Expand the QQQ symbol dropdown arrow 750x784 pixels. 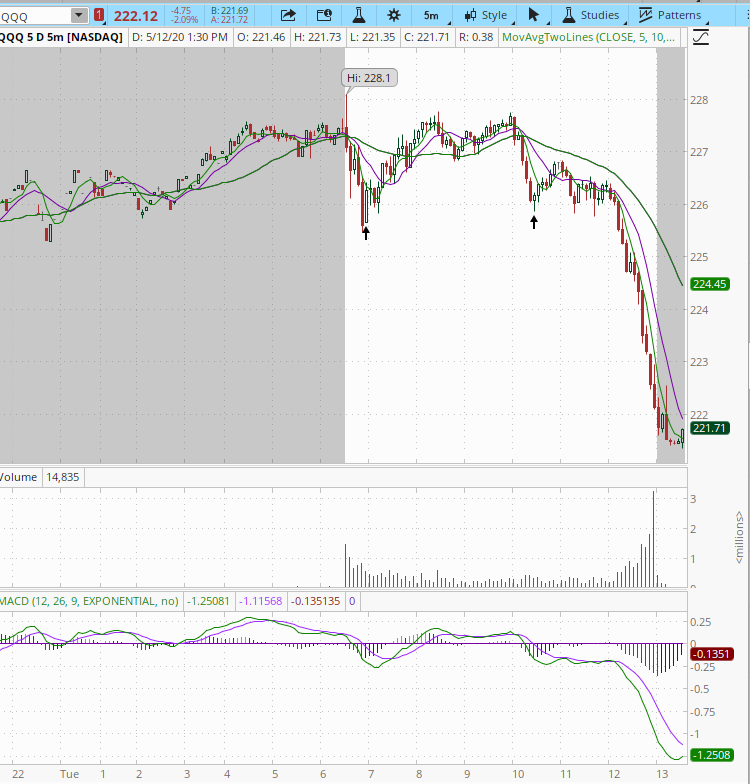78,15
